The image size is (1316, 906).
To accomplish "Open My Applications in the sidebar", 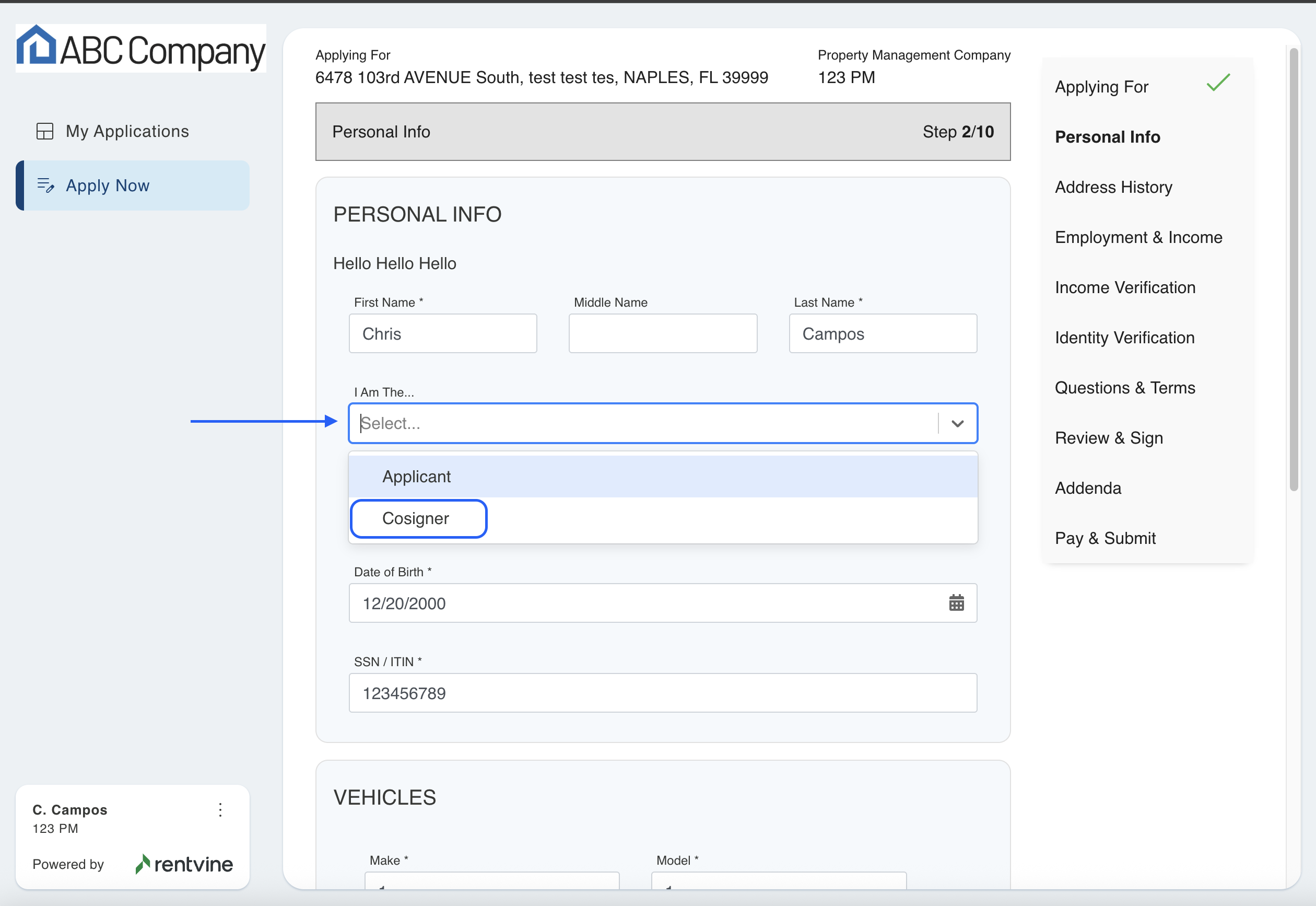I will pyautogui.click(x=127, y=131).
